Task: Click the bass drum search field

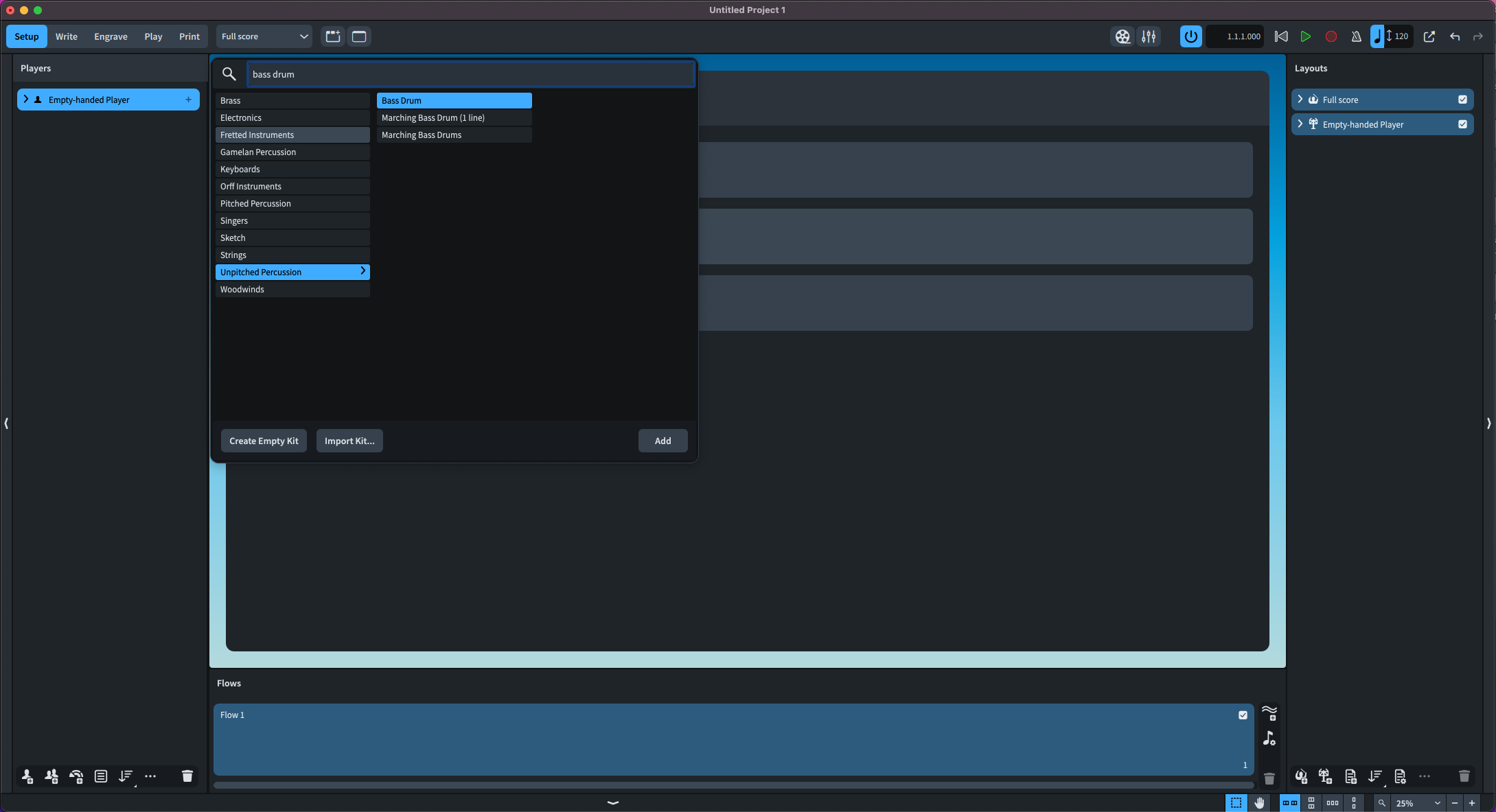Action: point(471,74)
